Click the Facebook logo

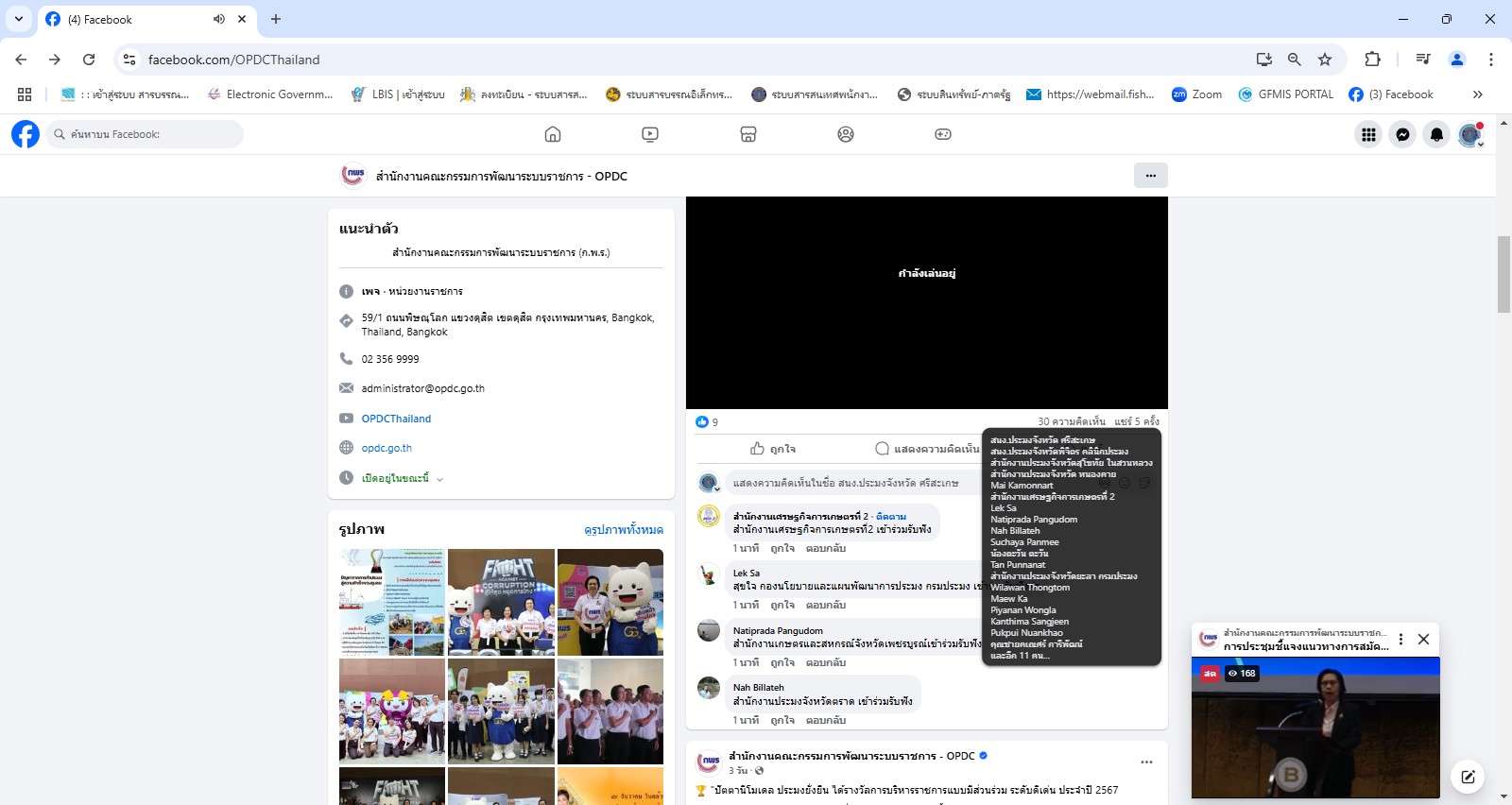(x=26, y=134)
